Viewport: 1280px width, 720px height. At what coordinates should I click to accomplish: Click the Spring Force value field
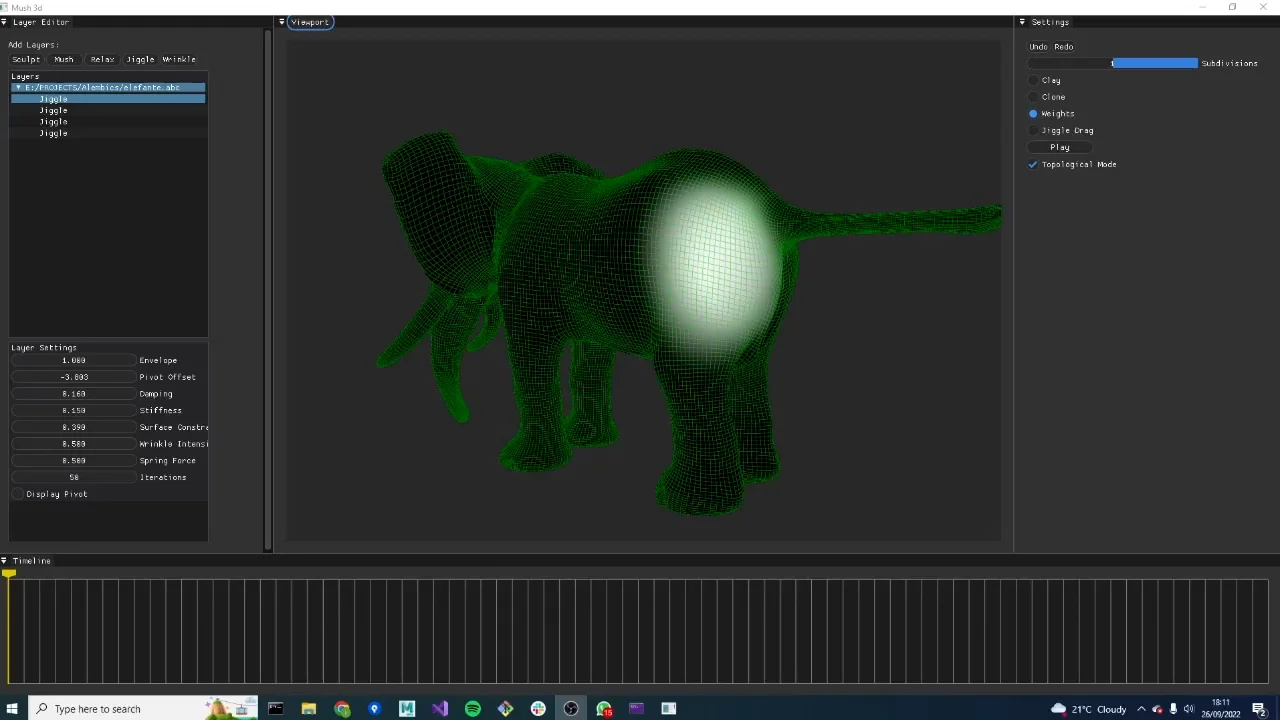click(73, 461)
